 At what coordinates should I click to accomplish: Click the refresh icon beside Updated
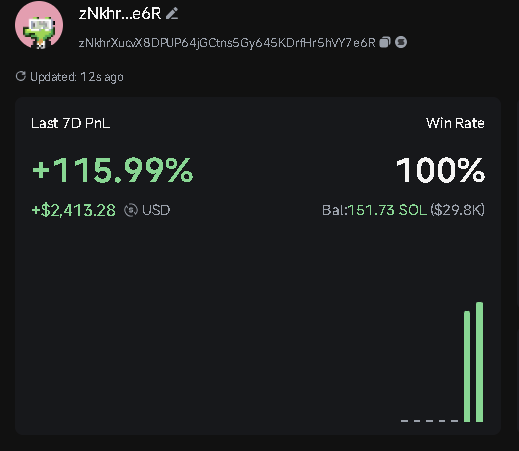coord(21,76)
